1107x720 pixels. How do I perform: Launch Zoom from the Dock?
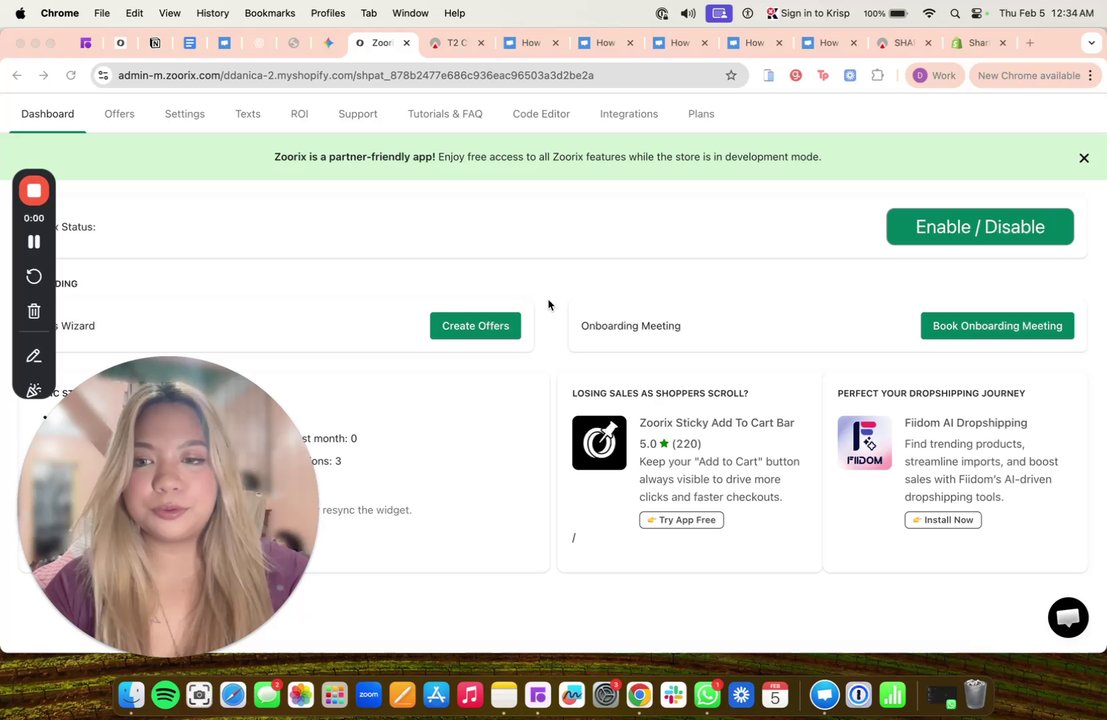pyautogui.click(x=369, y=695)
